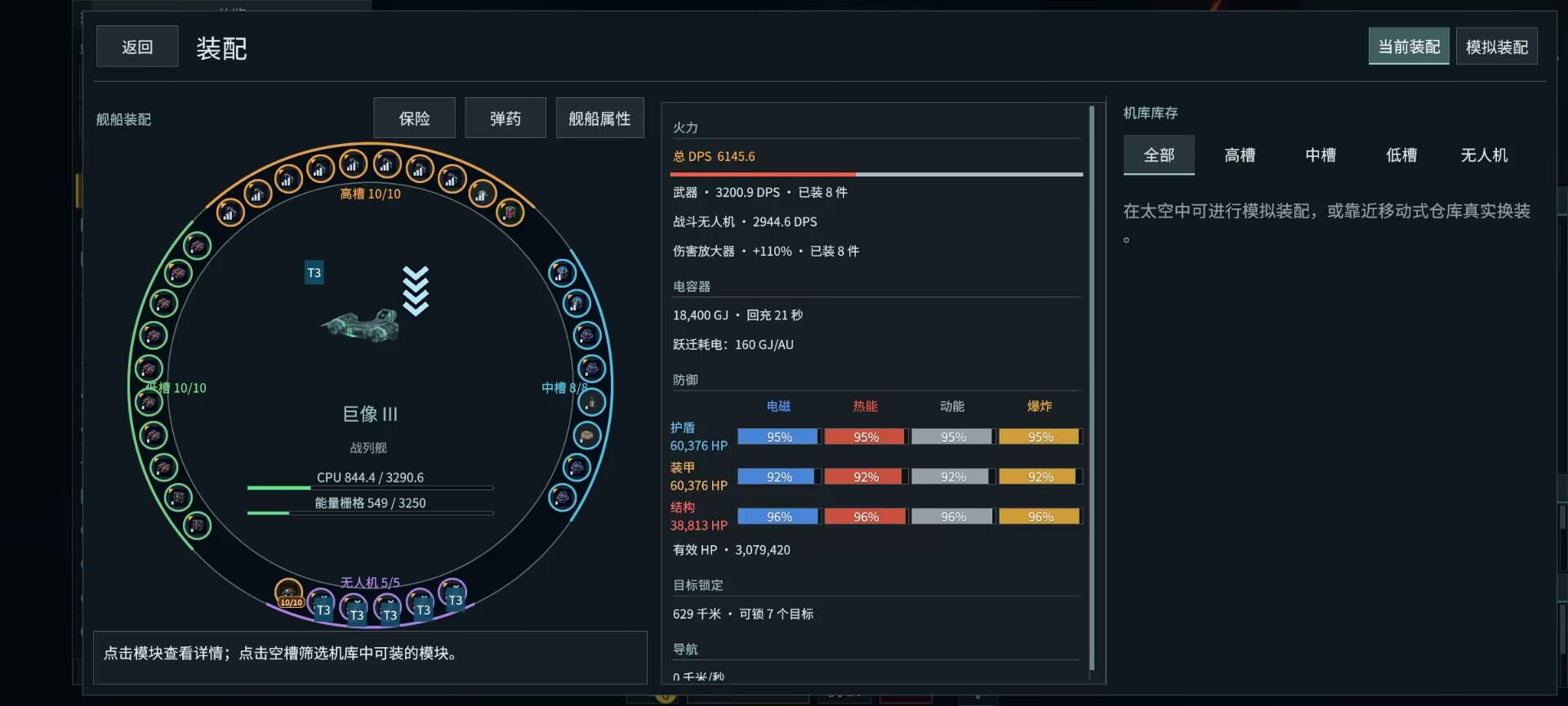Viewport: 1568px width, 706px height.
Task: Click the 高槽 10/10 slot label
Action: click(x=370, y=194)
